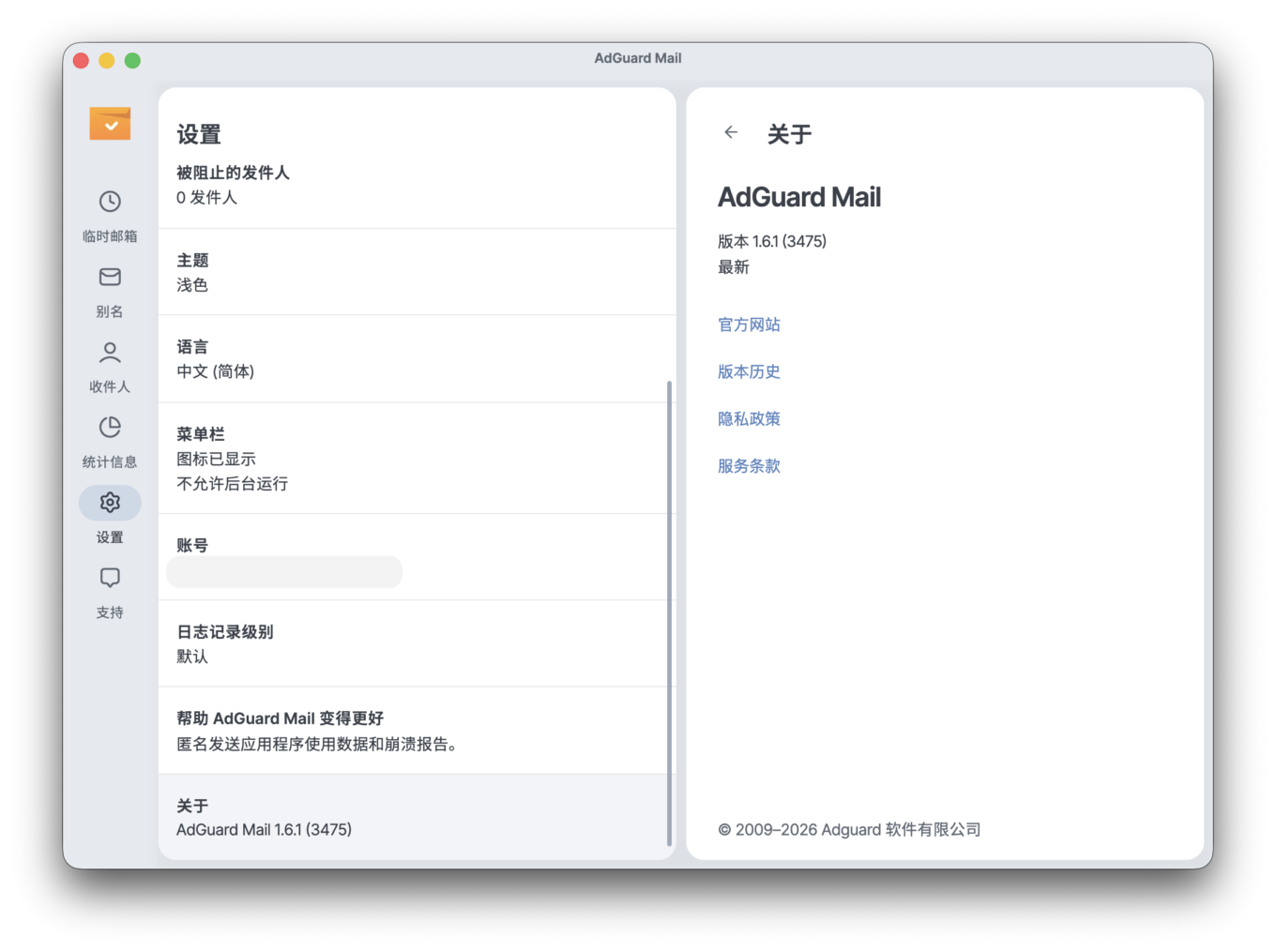This screenshot has width=1276, height=952.
Task: Click the red close window button
Action: click(x=81, y=60)
